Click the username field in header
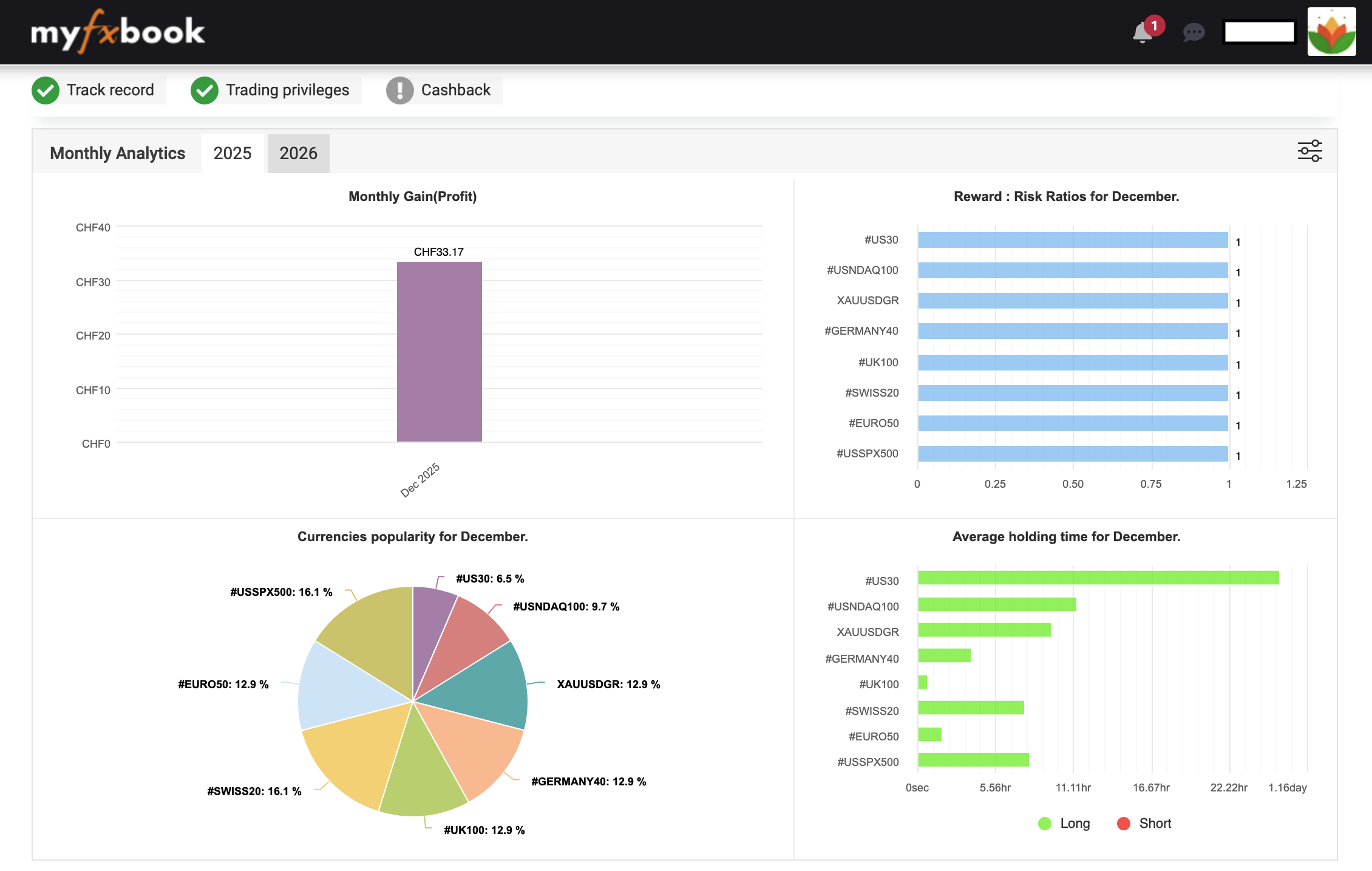 (1259, 32)
